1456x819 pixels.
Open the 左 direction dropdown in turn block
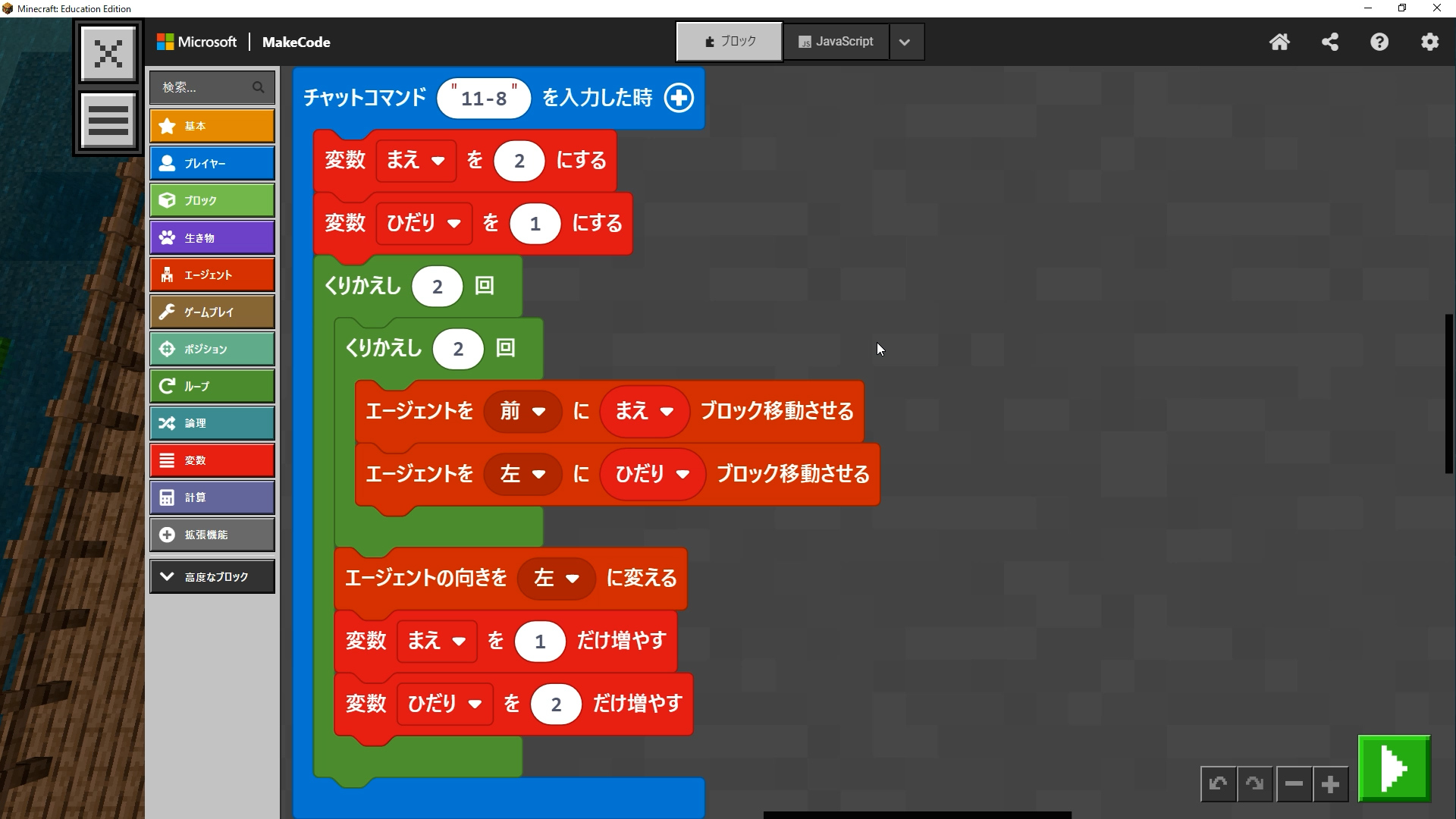tap(557, 579)
